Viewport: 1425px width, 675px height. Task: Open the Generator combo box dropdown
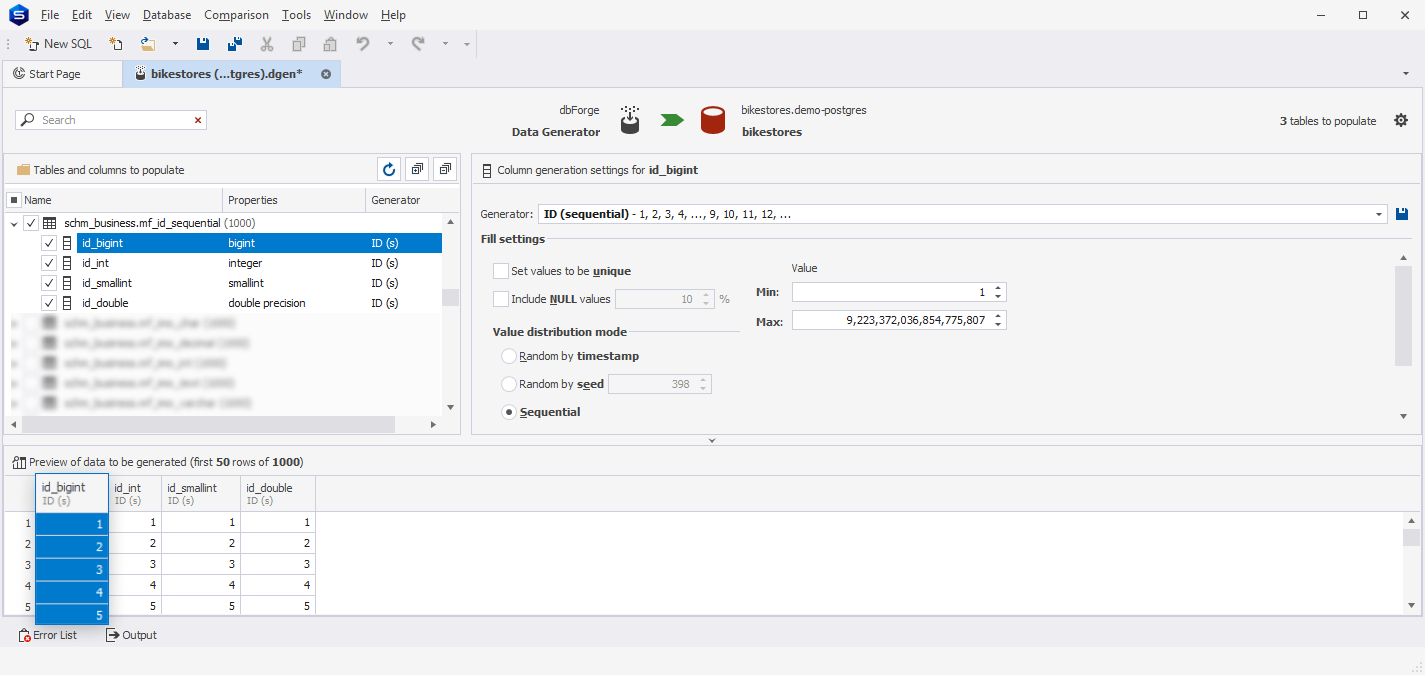(1380, 214)
